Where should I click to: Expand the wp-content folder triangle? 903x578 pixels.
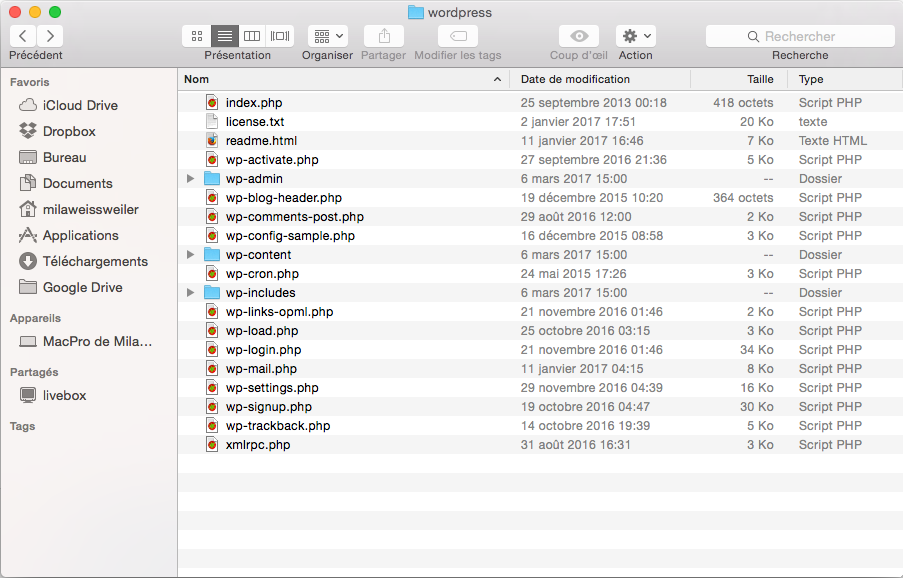(191, 254)
